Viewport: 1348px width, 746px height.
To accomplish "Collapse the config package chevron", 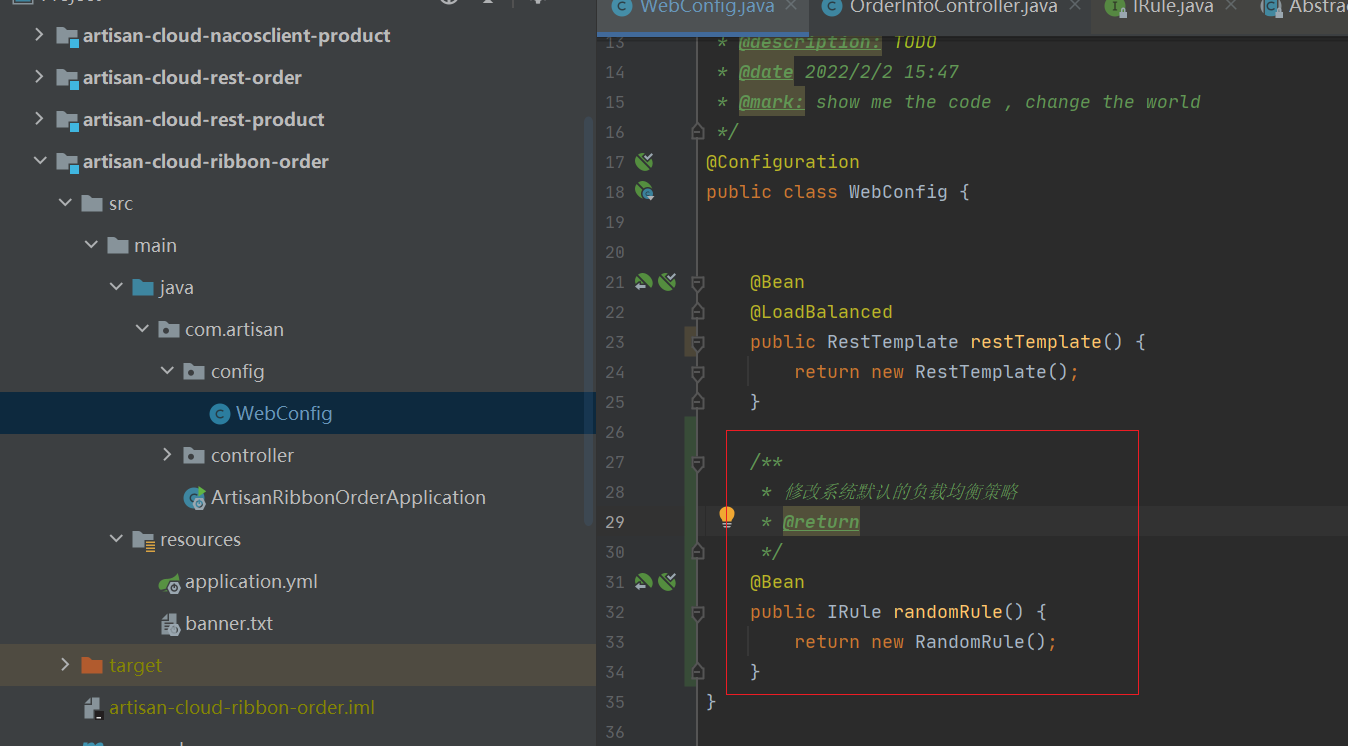I will [167, 371].
